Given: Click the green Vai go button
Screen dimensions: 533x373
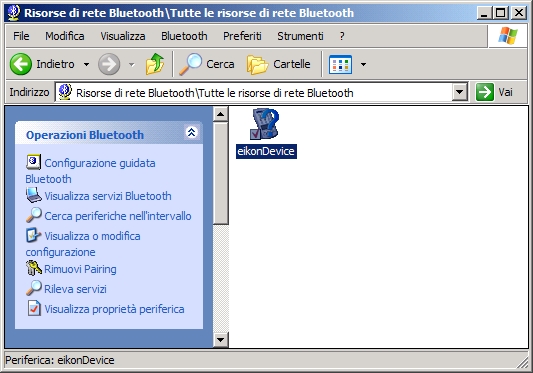Looking at the screenshot, I should (x=495, y=92).
